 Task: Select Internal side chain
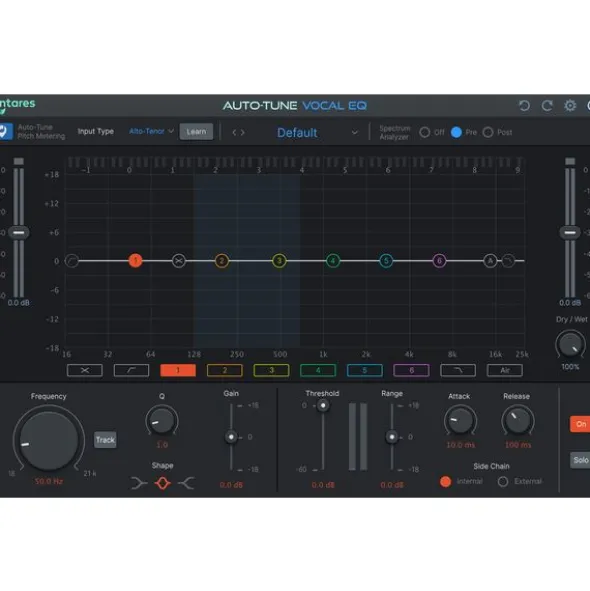click(x=445, y=481)
